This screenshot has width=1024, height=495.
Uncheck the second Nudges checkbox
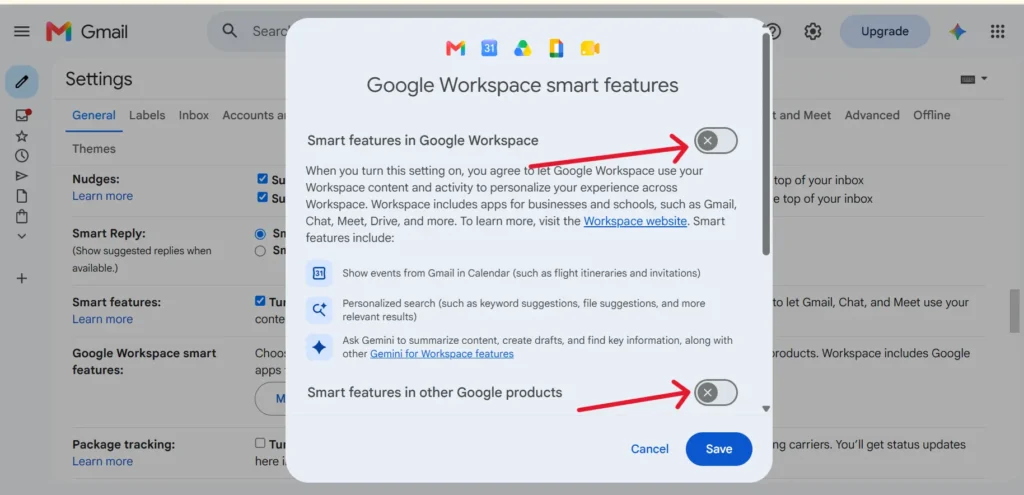coord(262,197)
